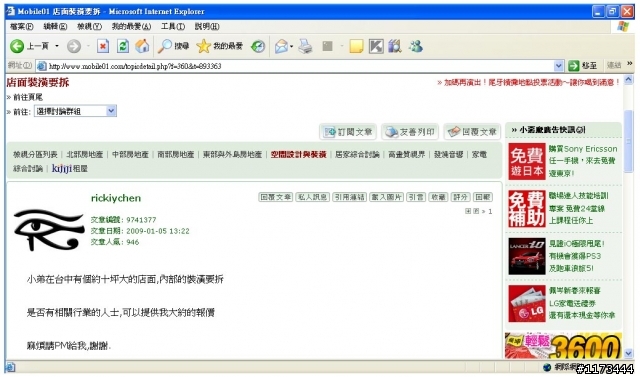640x377 pixels.
Task: Open Back button history dropdown arrow
Action: [57, 46]
